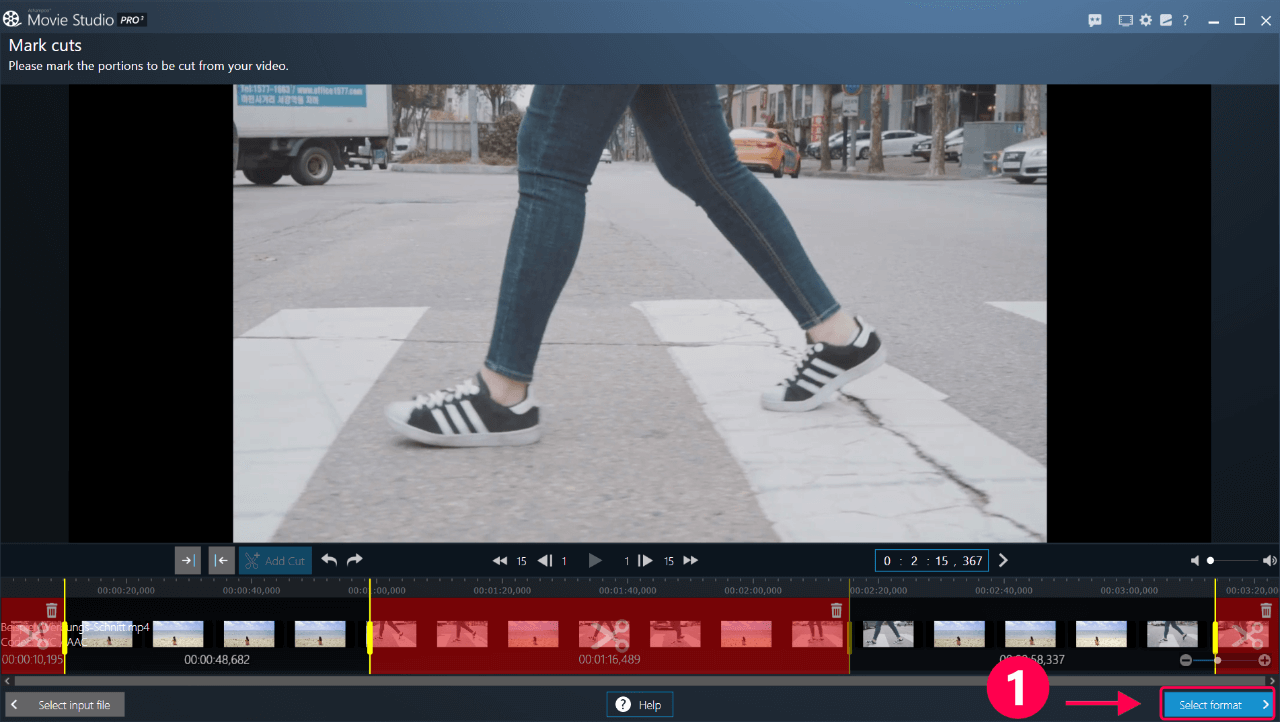The width and height of the screenshot is (1280, 722).
Task: Click the set cut start marker icon
Action: [188, 561]
